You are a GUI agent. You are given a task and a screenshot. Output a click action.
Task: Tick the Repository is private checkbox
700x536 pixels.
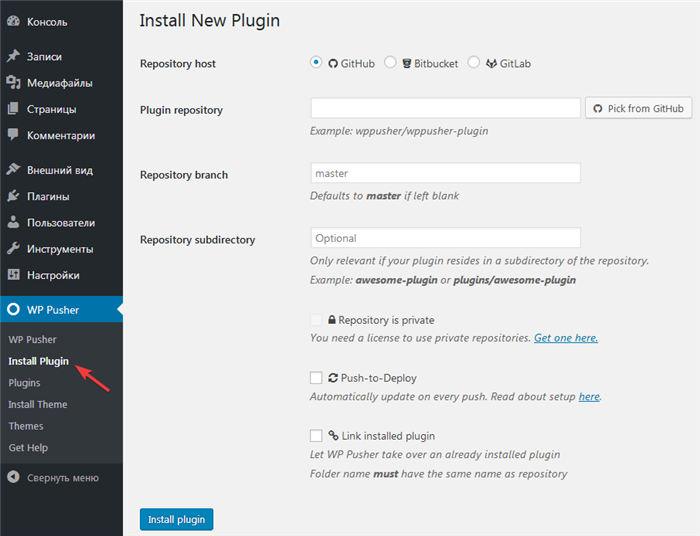pyautogui.click(x=316, y=320)
